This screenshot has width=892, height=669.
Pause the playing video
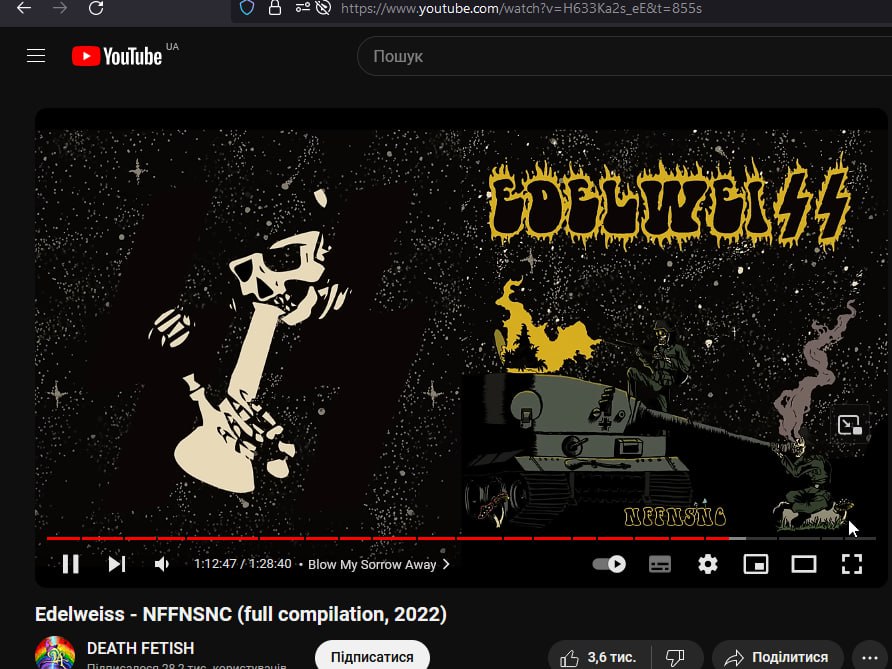[70, 564]
